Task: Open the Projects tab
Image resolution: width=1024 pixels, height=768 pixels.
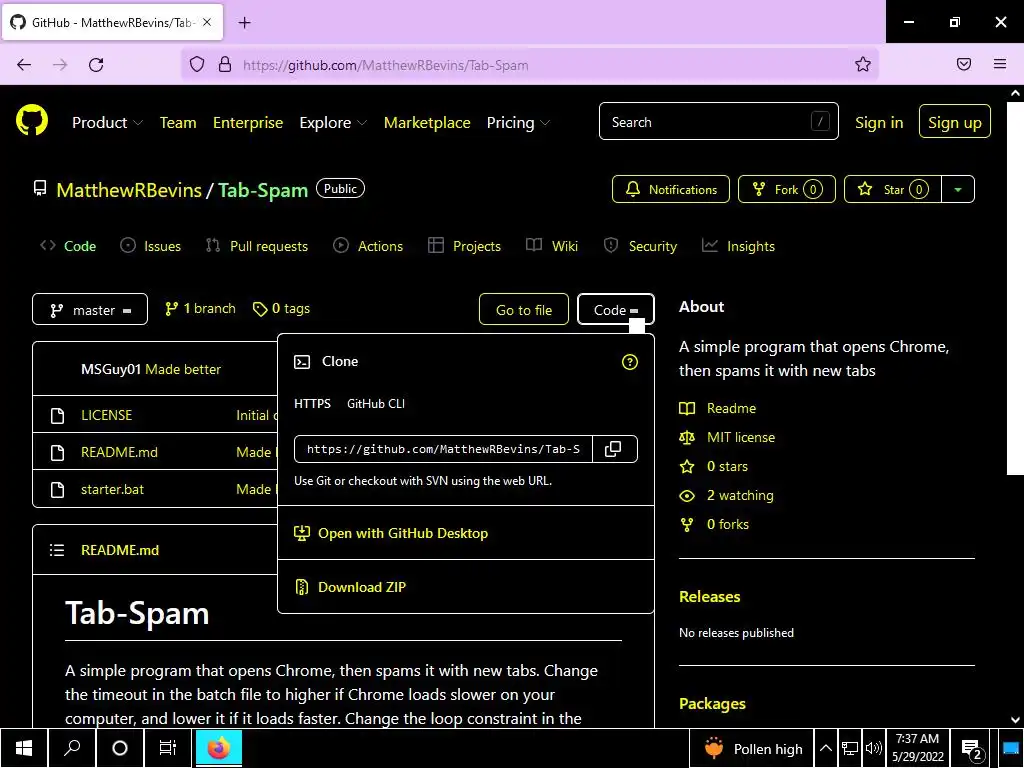Action: (464, 246)
